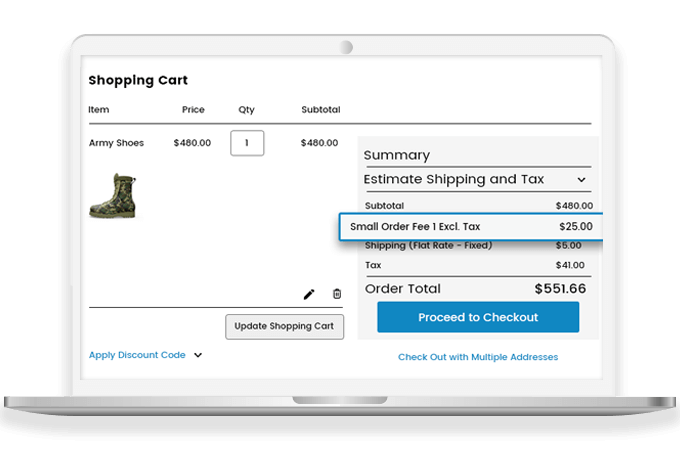The image size is (680, 450).
Task: Open the Apply Discount Code link
Action: [137, 355]
